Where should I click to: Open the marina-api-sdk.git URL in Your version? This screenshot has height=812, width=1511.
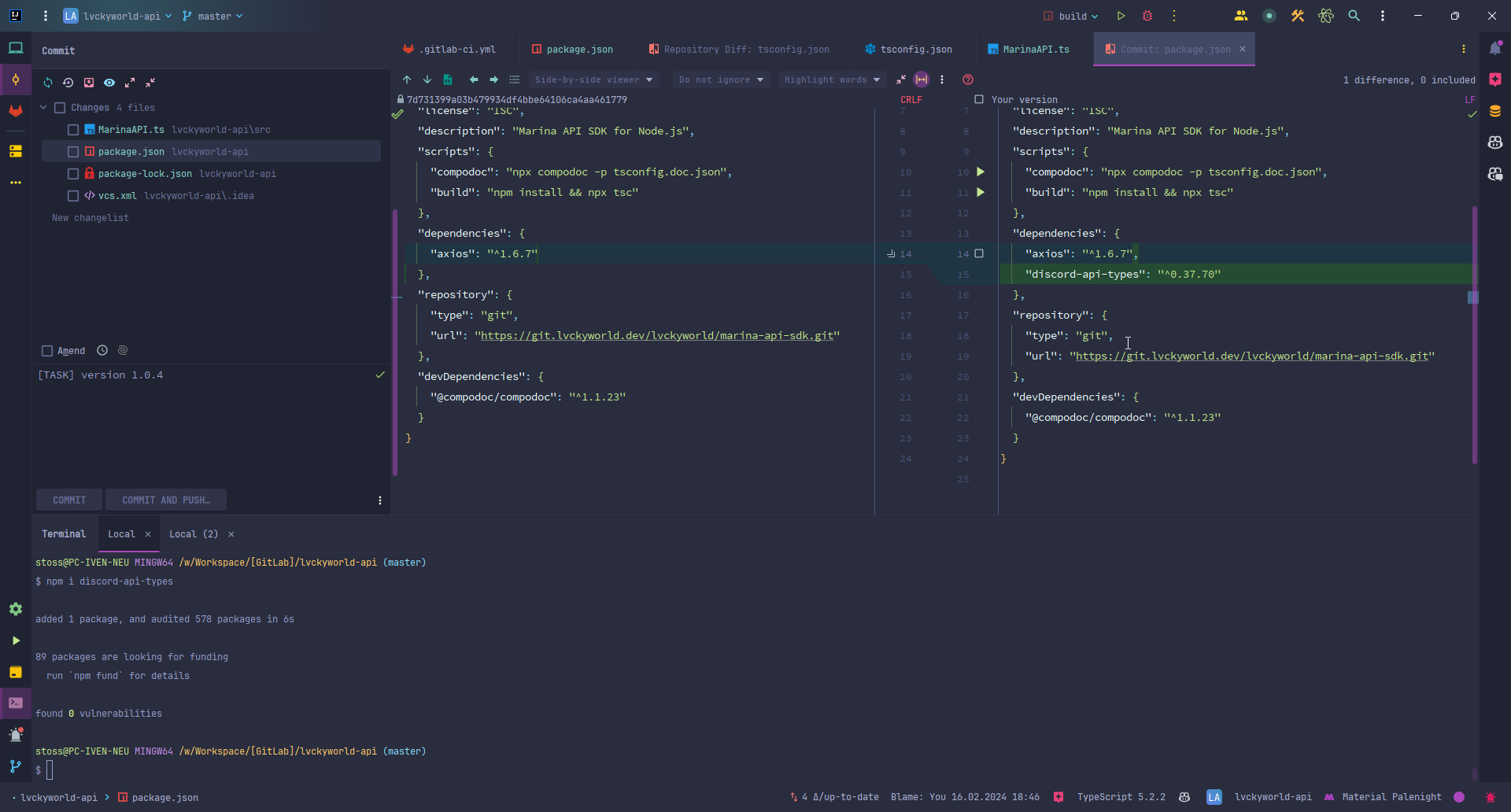(x=1251, y=356)
